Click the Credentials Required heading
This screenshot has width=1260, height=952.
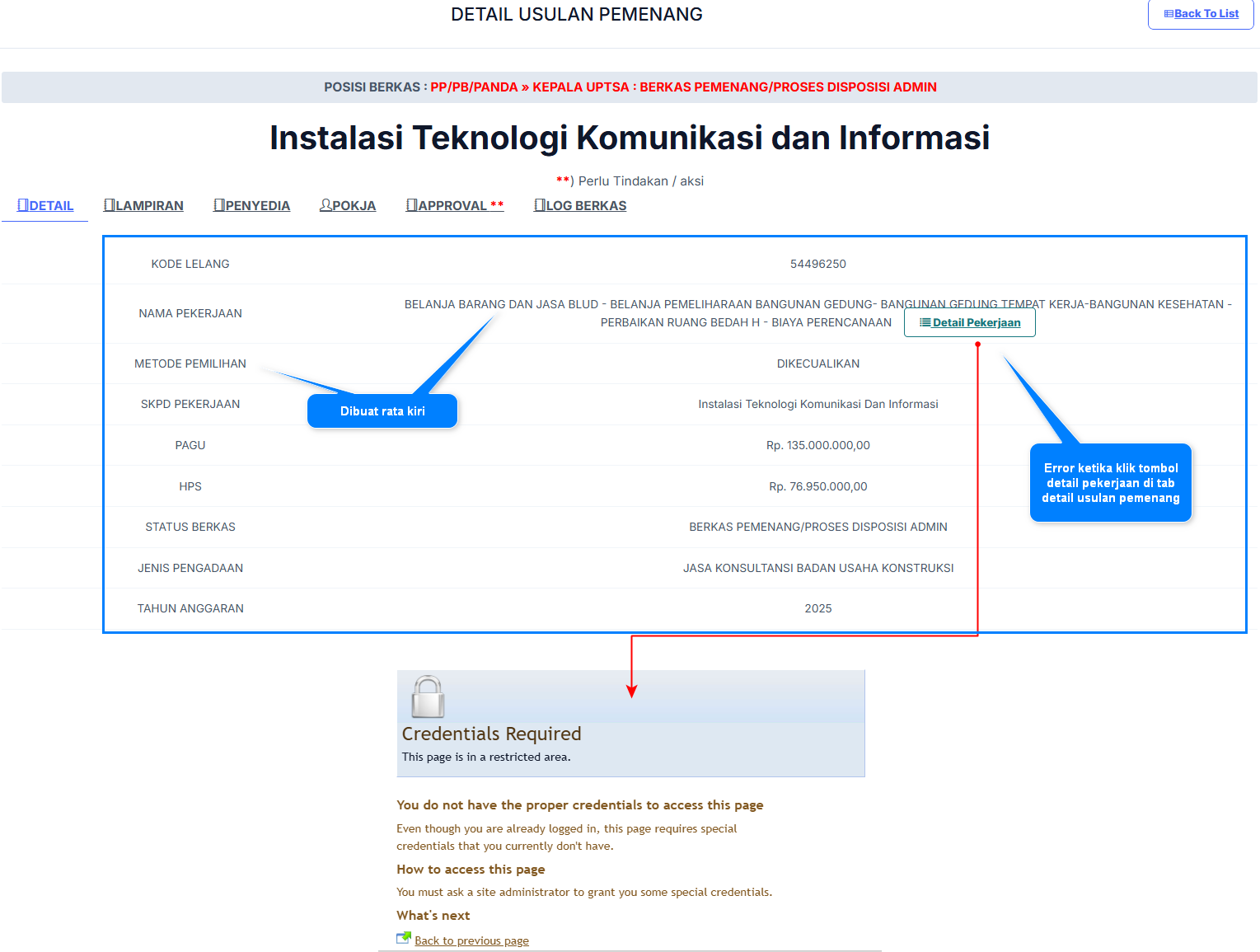[x=492, y=734]
